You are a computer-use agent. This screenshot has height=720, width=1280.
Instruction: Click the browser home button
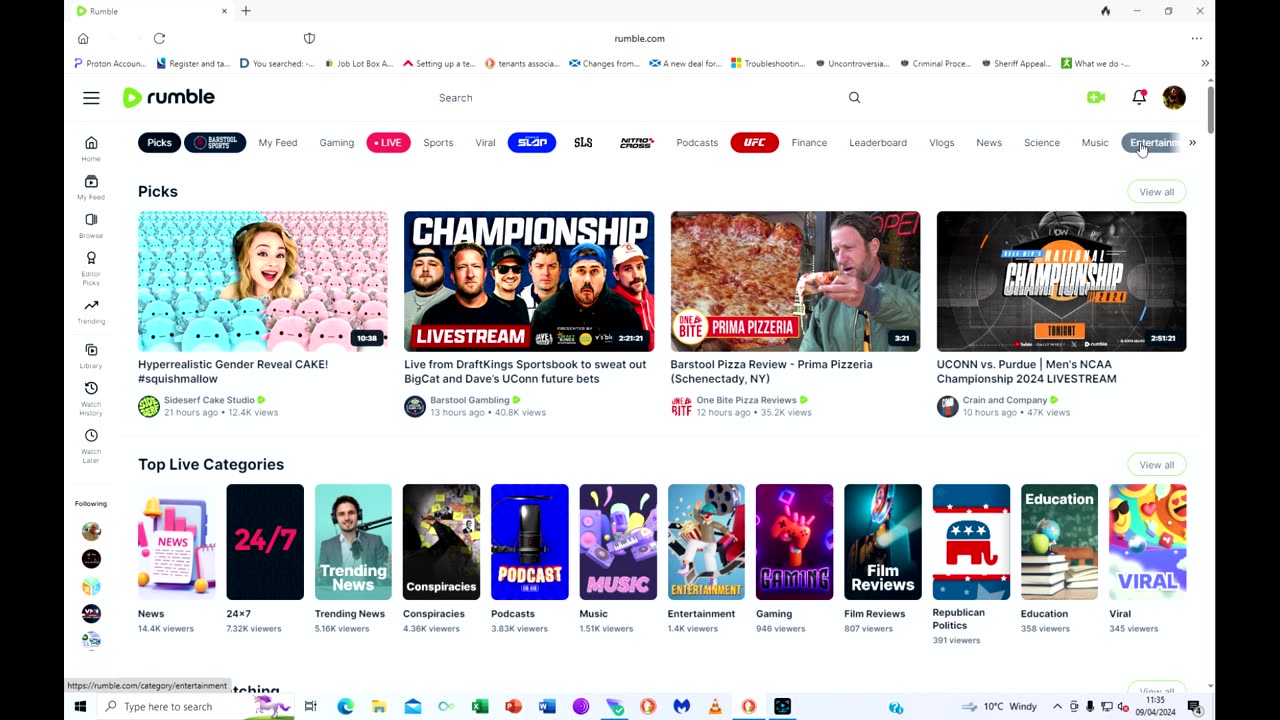pos(83,38)
